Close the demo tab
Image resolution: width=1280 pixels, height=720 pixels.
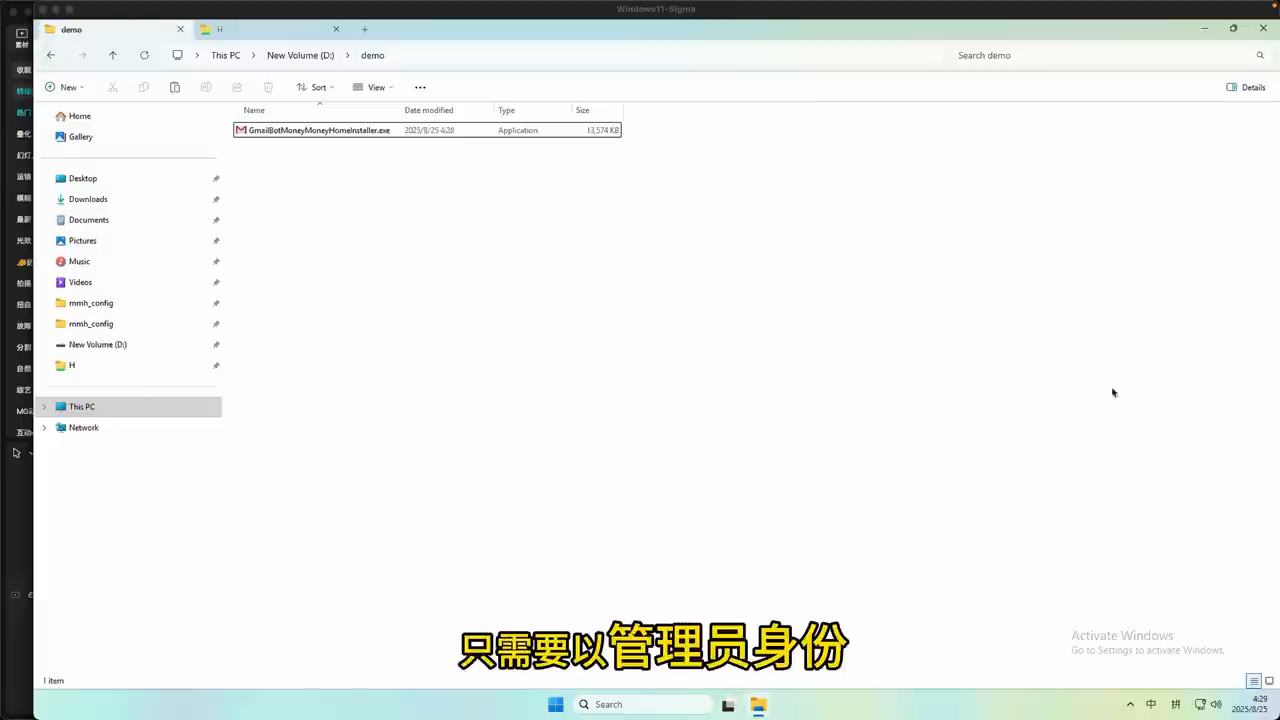pos(180,29)
